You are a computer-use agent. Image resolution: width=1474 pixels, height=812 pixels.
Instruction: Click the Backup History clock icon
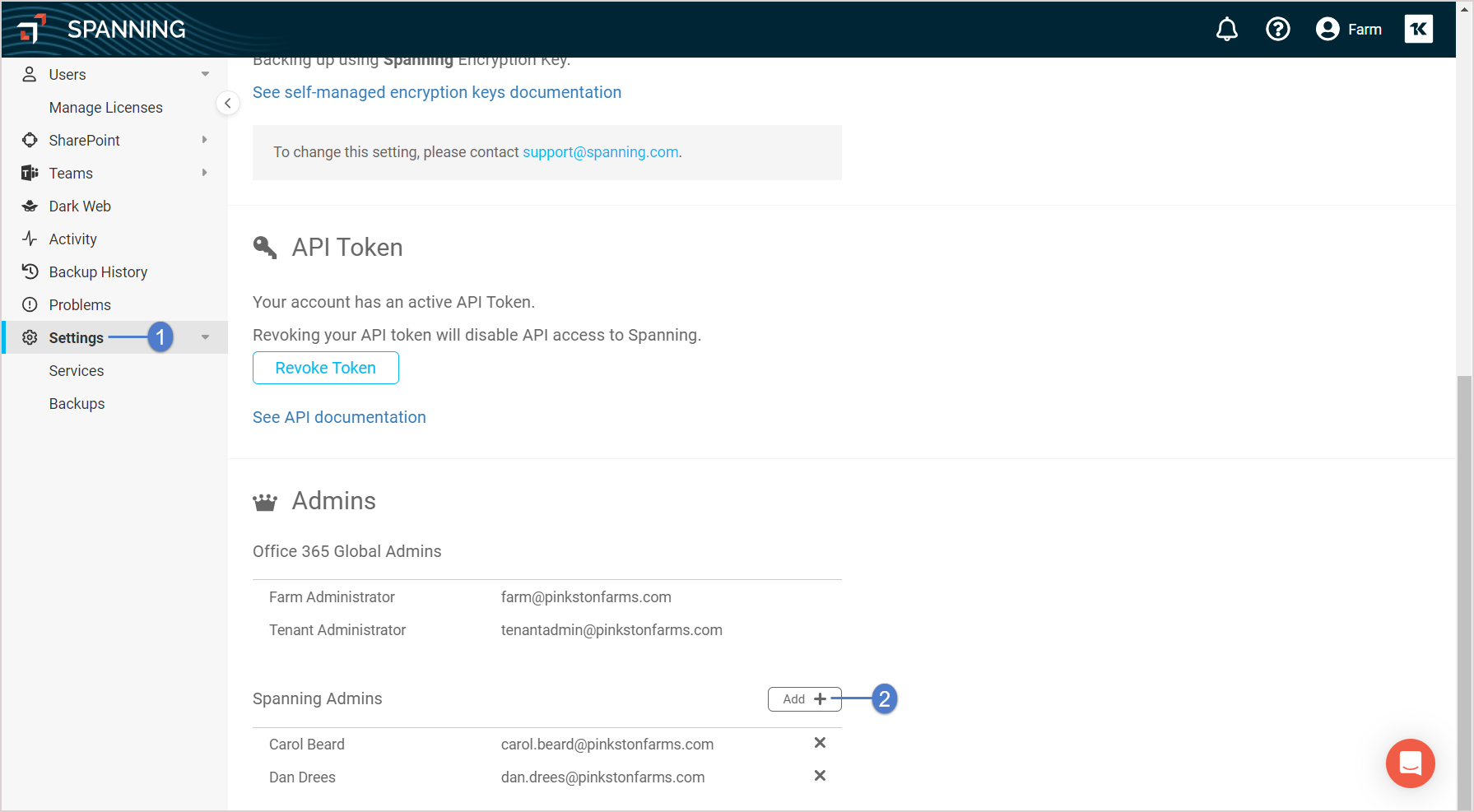pos(30,271)
